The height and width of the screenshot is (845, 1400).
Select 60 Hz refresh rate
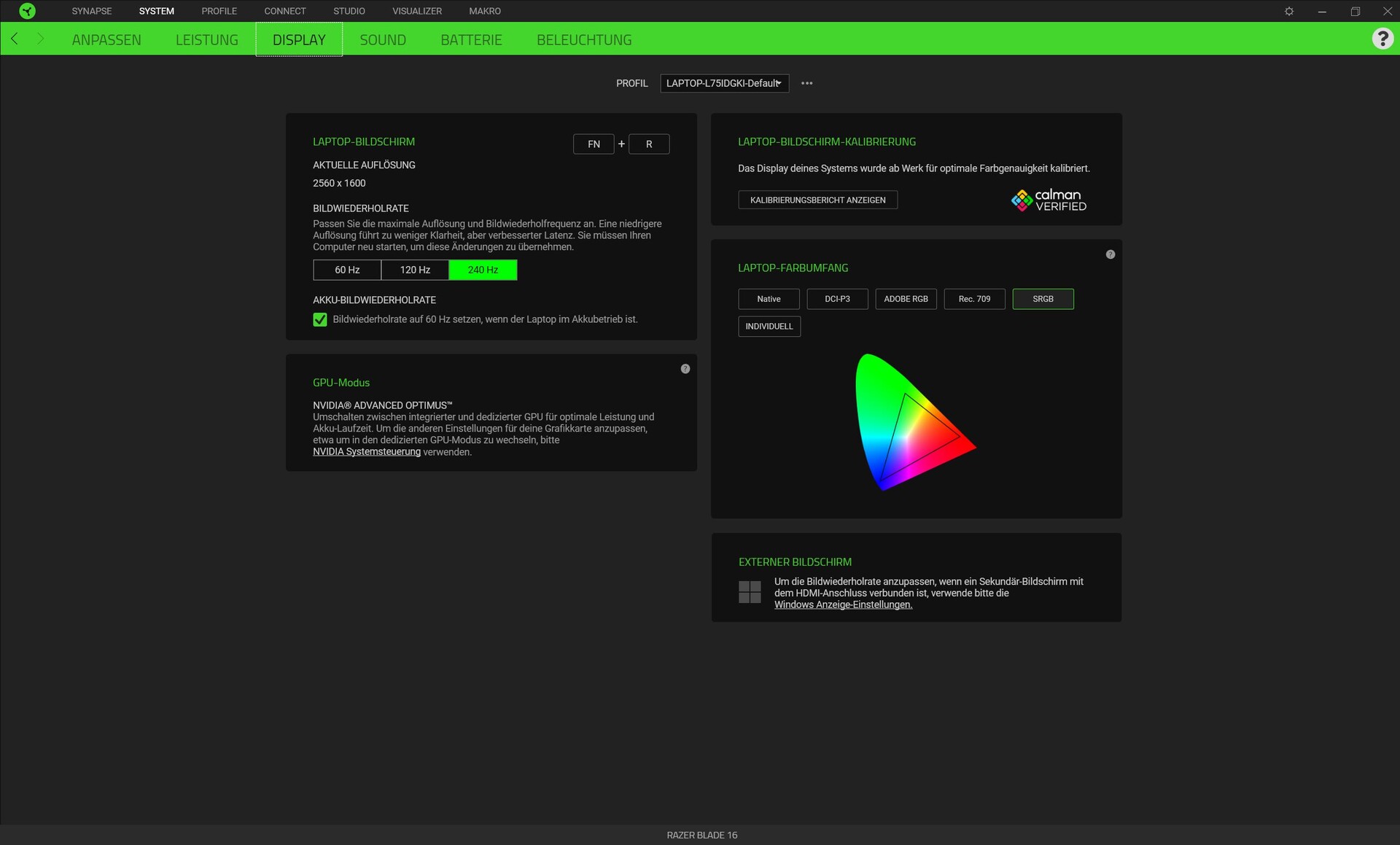[x=347, y=270]
